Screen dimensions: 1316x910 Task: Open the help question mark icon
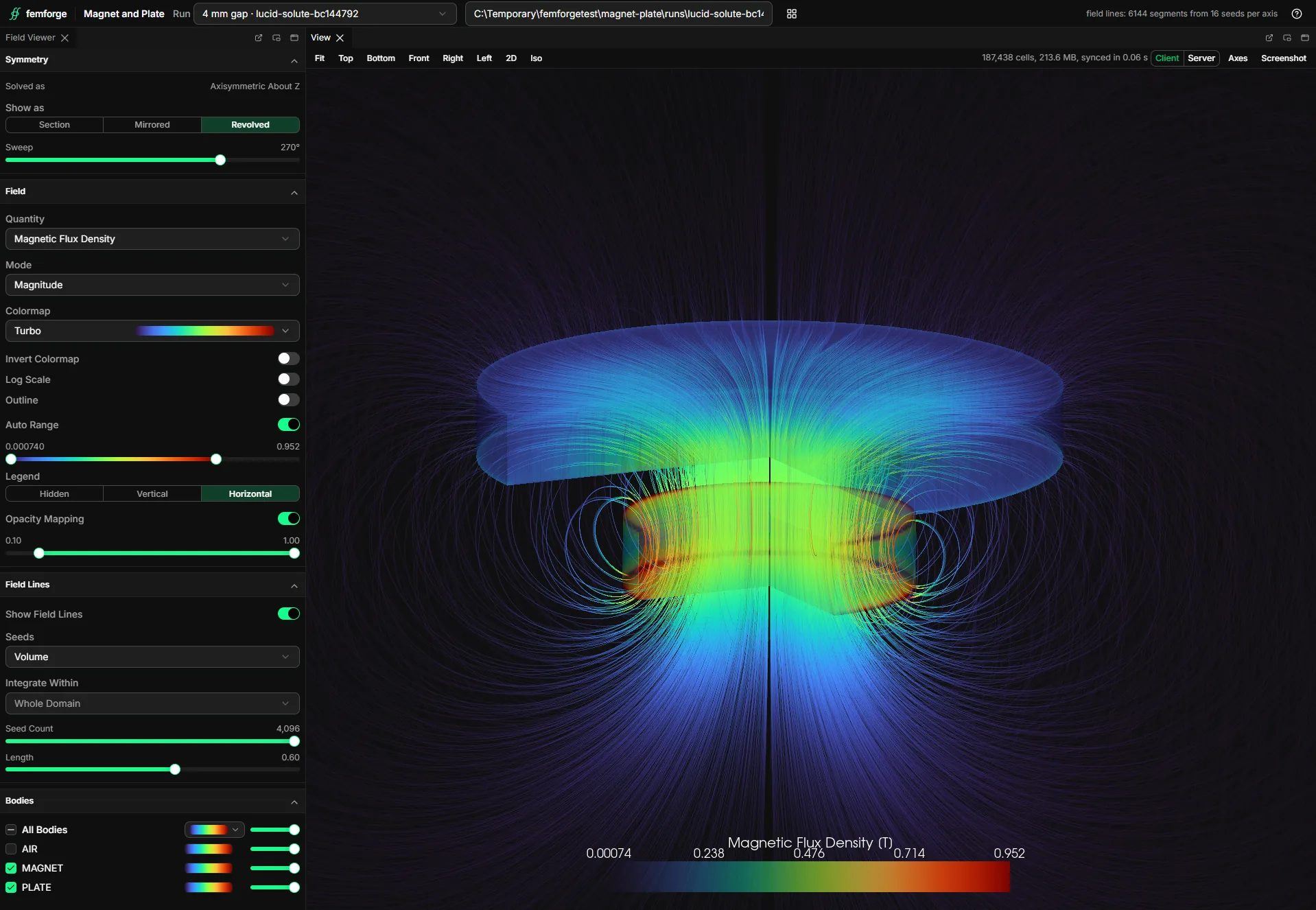click(x=1297, y=14)
